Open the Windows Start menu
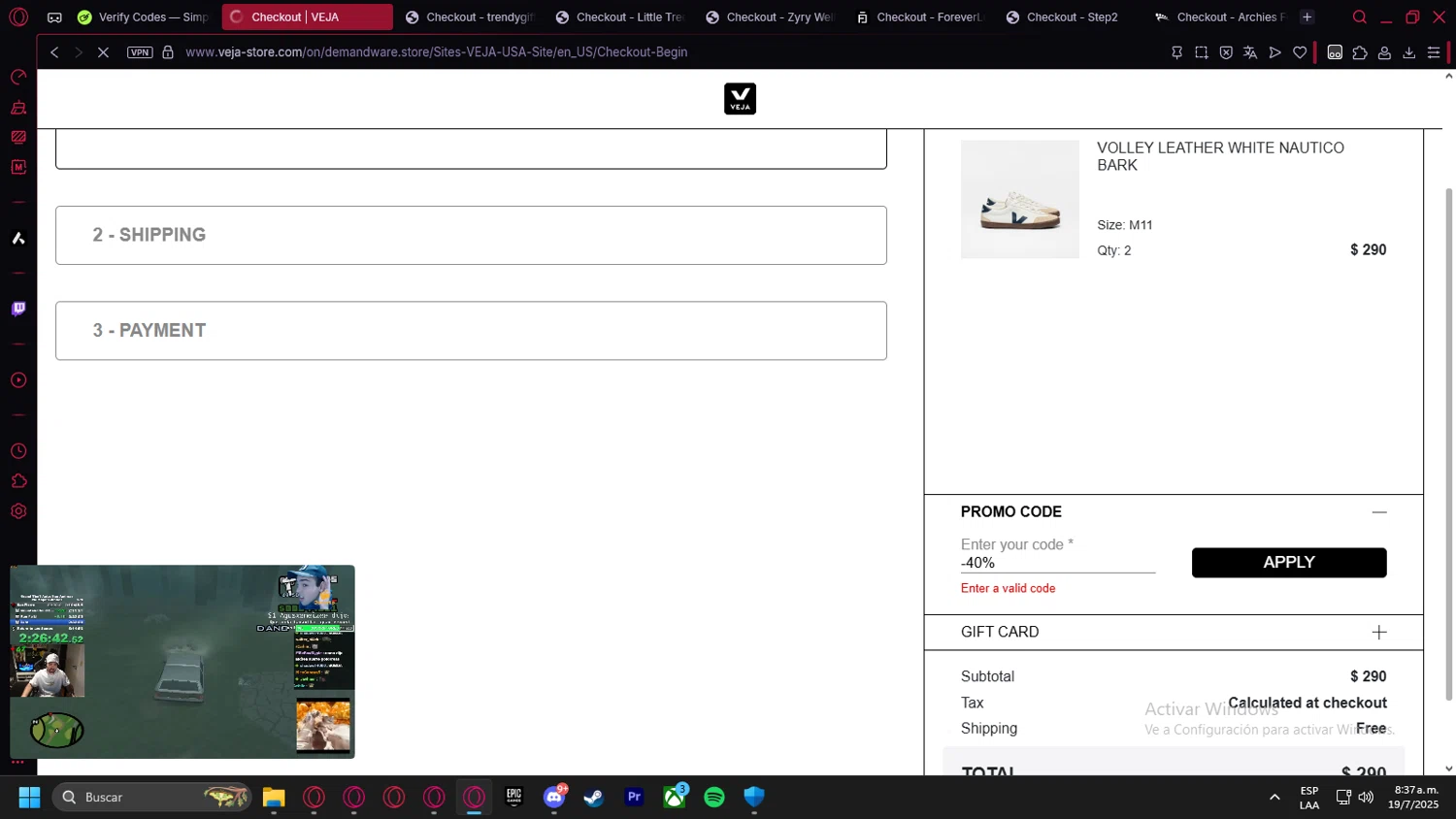This screenshot has width=1456, height=819. pos(29,798)
